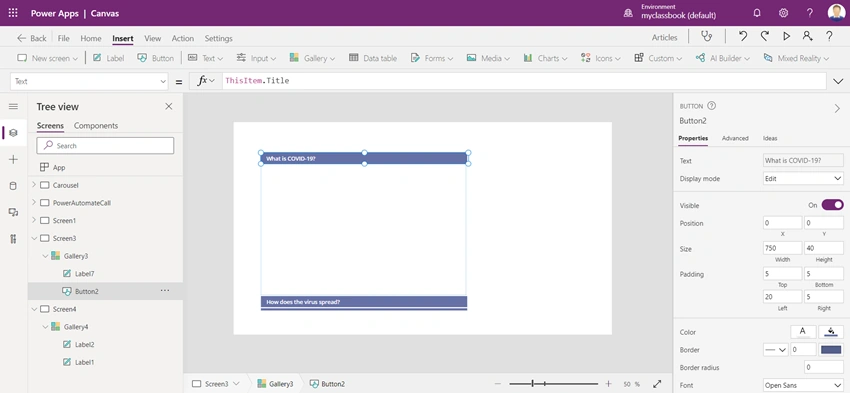Zoom out with the minus icon
850x393 pixels.
coord(498,384)
